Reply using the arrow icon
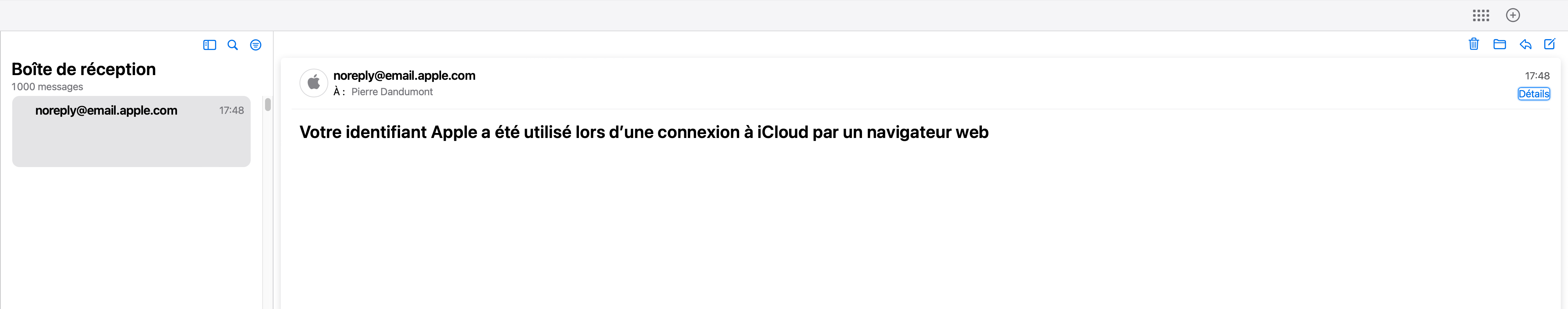 pyautogui.click(x=1525, y=44)
